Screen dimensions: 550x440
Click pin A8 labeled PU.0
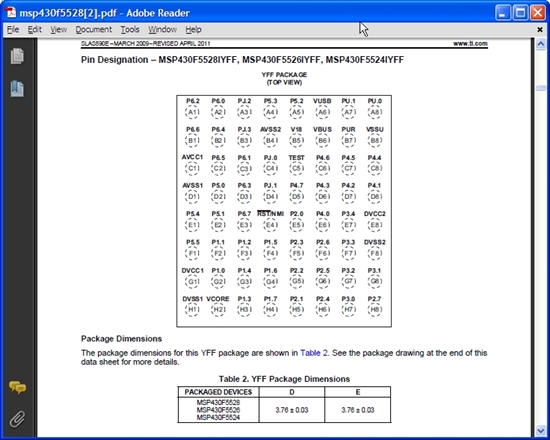(x=375, y=112)
